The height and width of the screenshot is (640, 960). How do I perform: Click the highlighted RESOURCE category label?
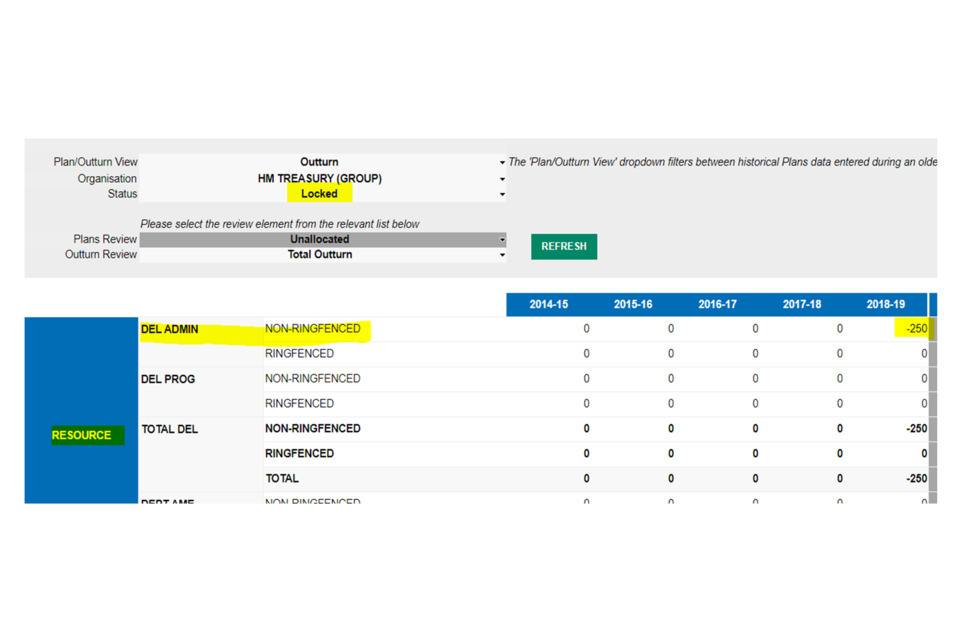[x=82, y=435]
